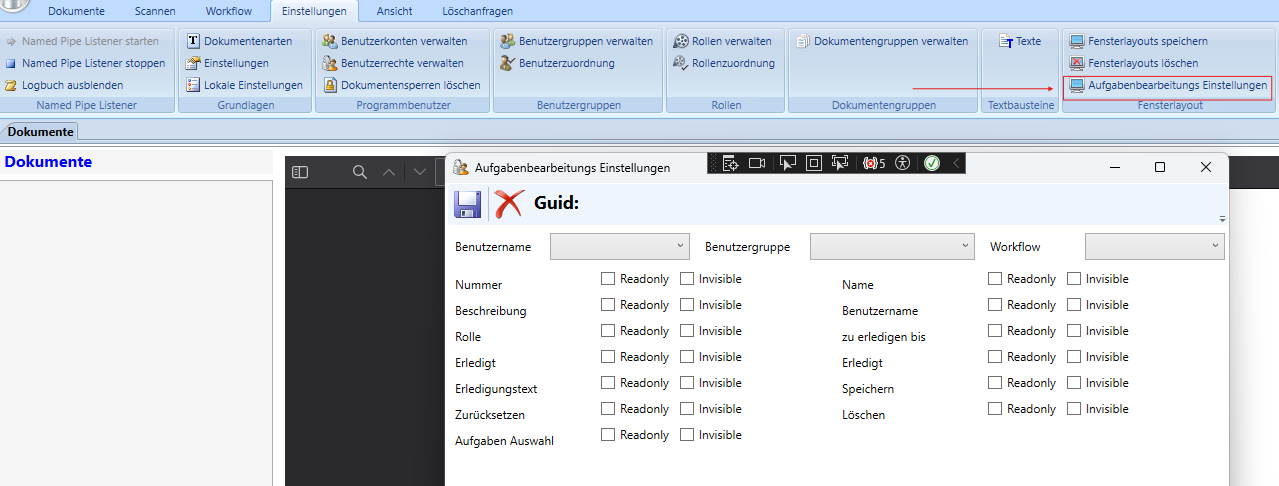Click the magnifier search icon in the document viewer
1279x486 pixels.
pyautogui.click(x=360, y=172)
